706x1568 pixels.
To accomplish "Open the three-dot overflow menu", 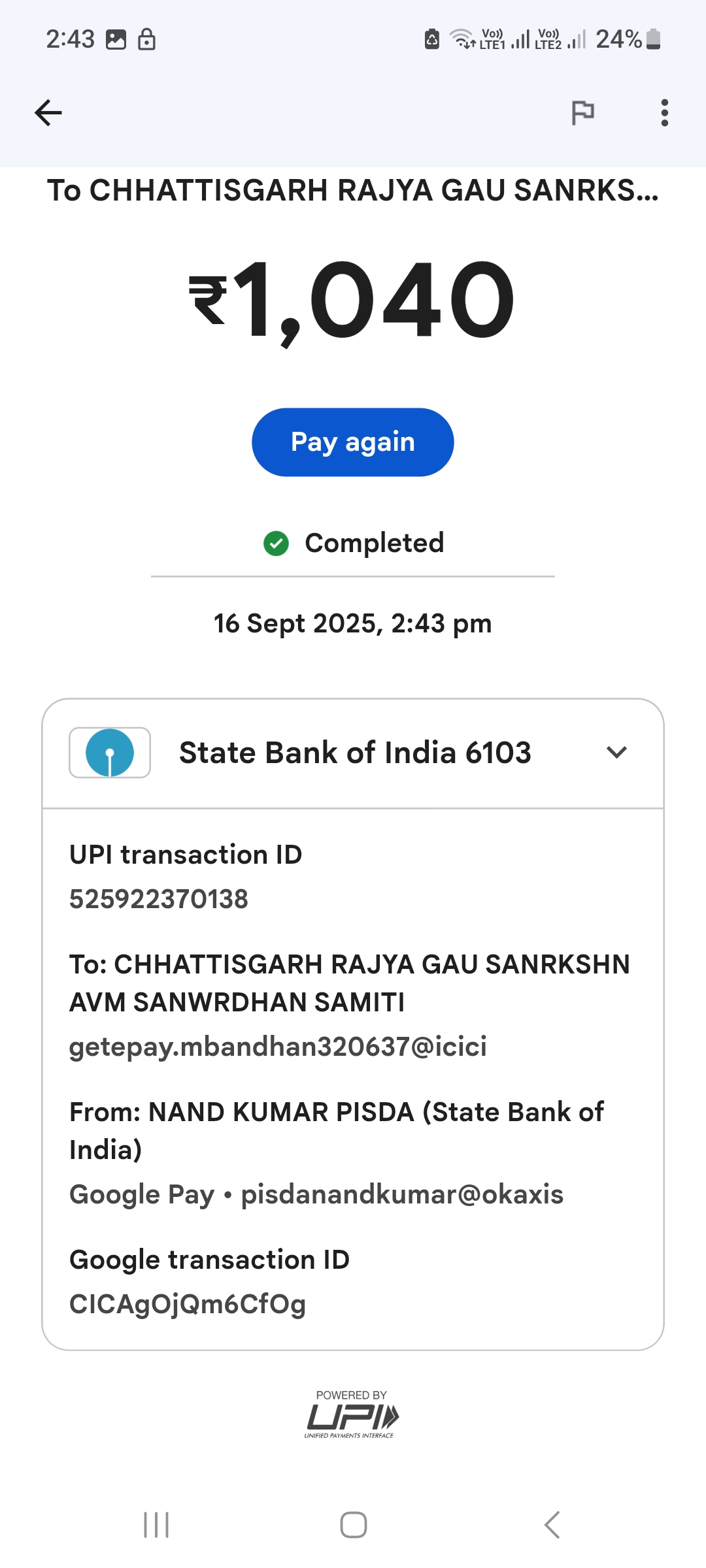I will click(x=664, y=113).
